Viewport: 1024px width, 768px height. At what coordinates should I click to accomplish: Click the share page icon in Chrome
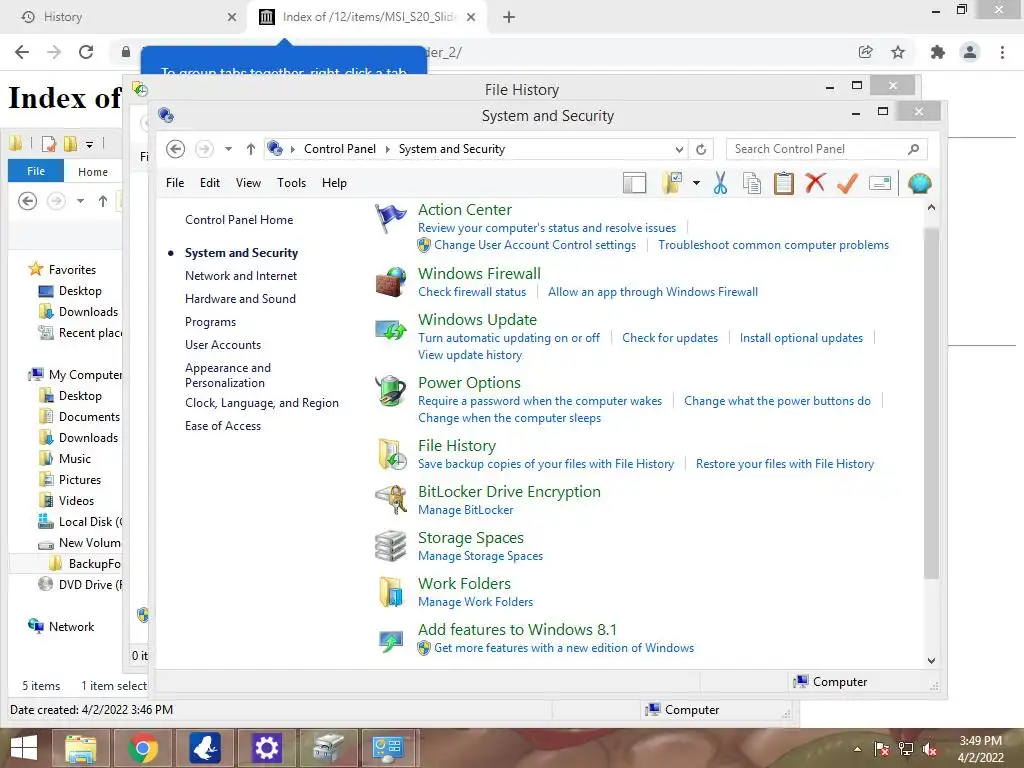click(x=866, y=52)
